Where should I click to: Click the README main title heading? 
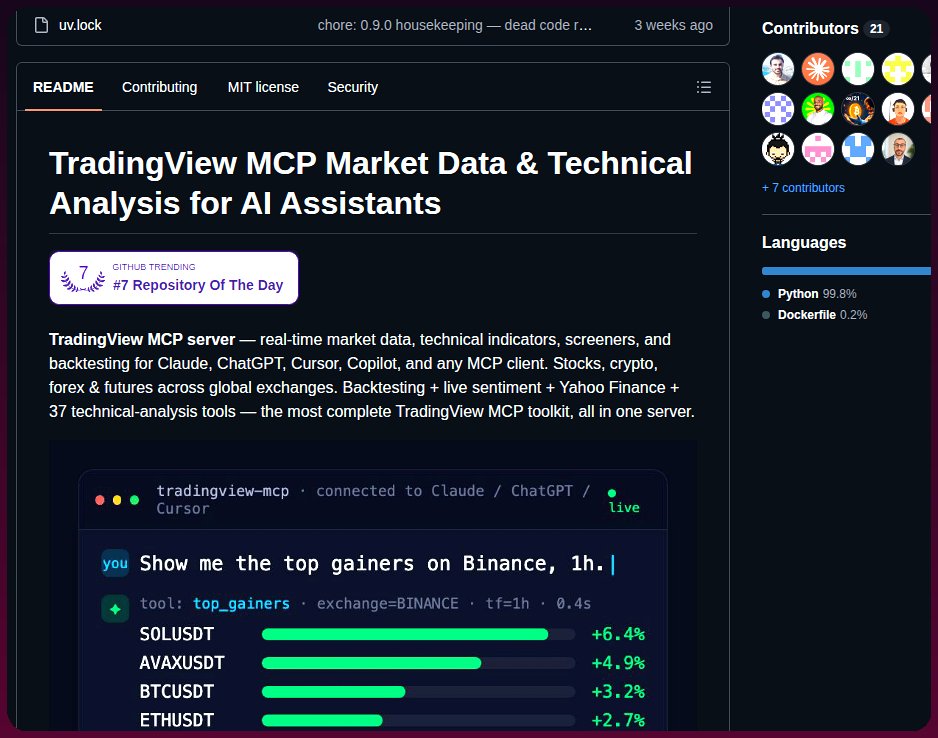[371, 183]
